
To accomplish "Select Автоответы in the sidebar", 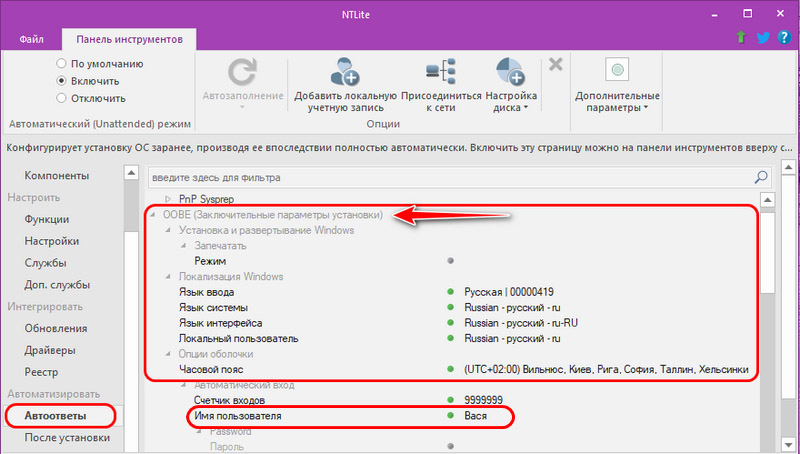I will 55,416.
